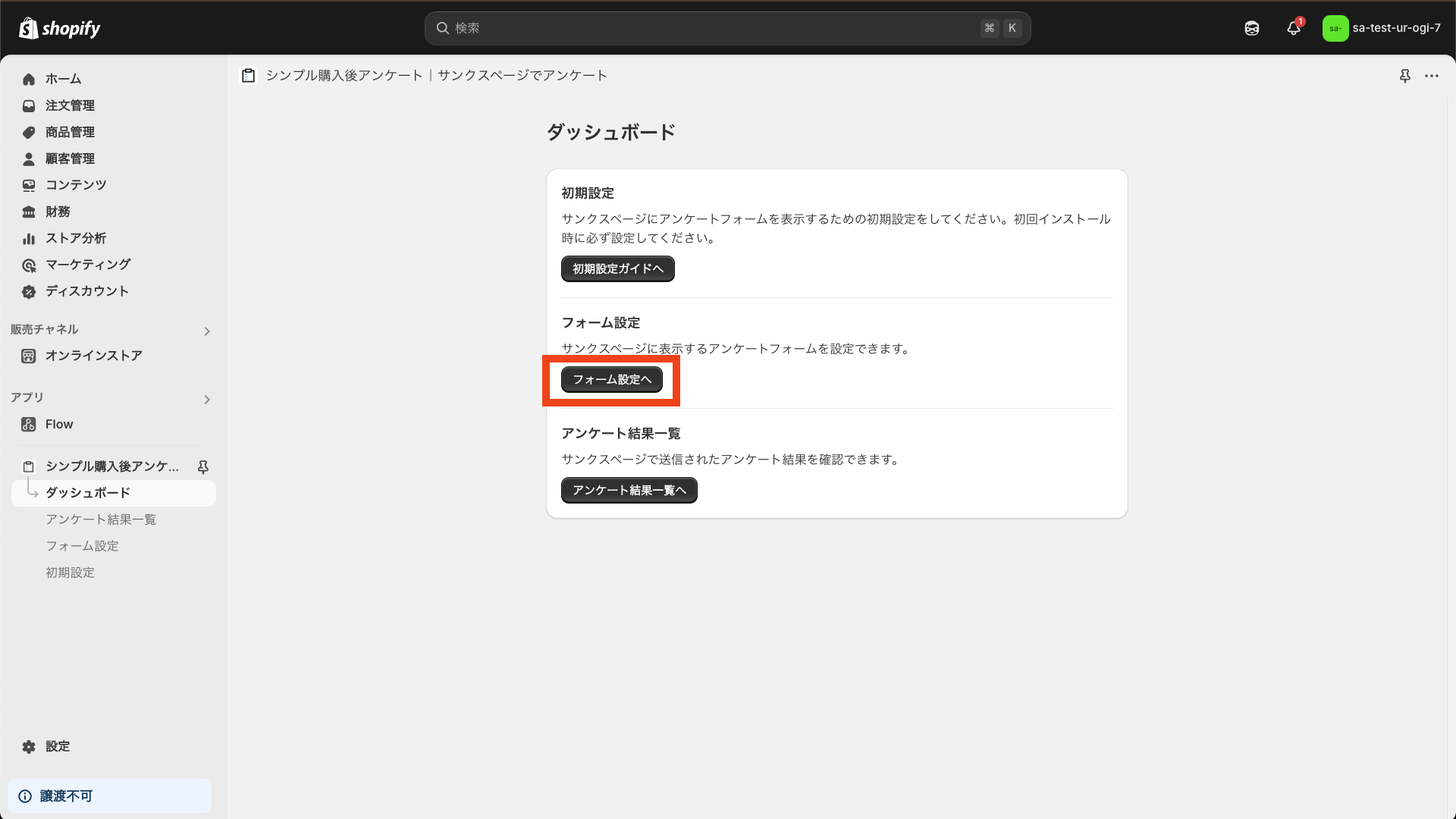Open the Flow app in the sidebar

[58, 424]
